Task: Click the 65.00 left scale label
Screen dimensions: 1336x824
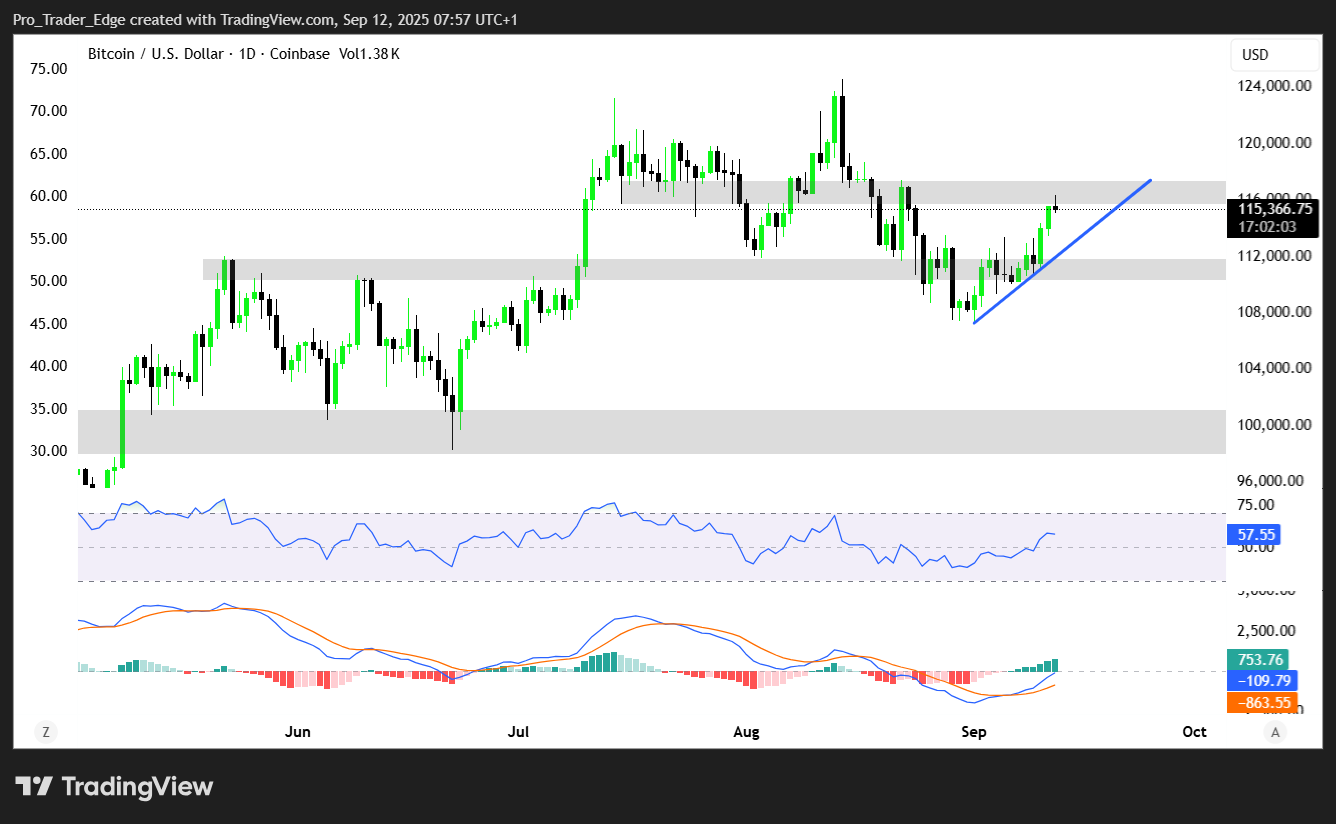Action: click(x=49, y=153)
